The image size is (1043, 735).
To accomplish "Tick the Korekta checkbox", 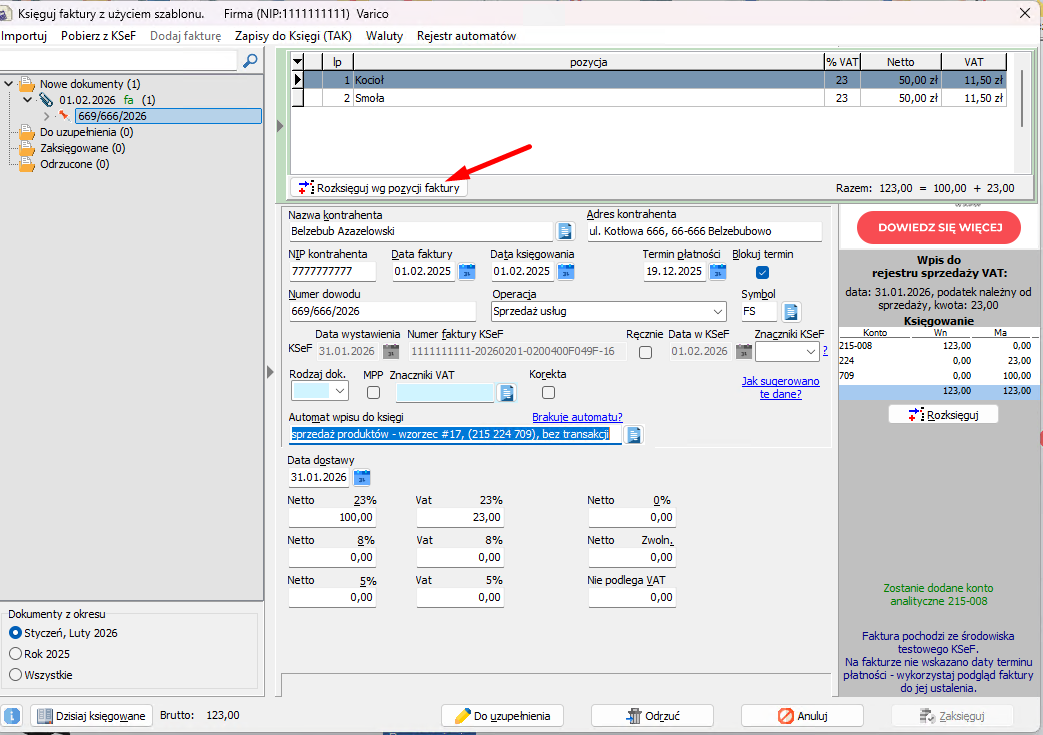I will tap(548, 392).
